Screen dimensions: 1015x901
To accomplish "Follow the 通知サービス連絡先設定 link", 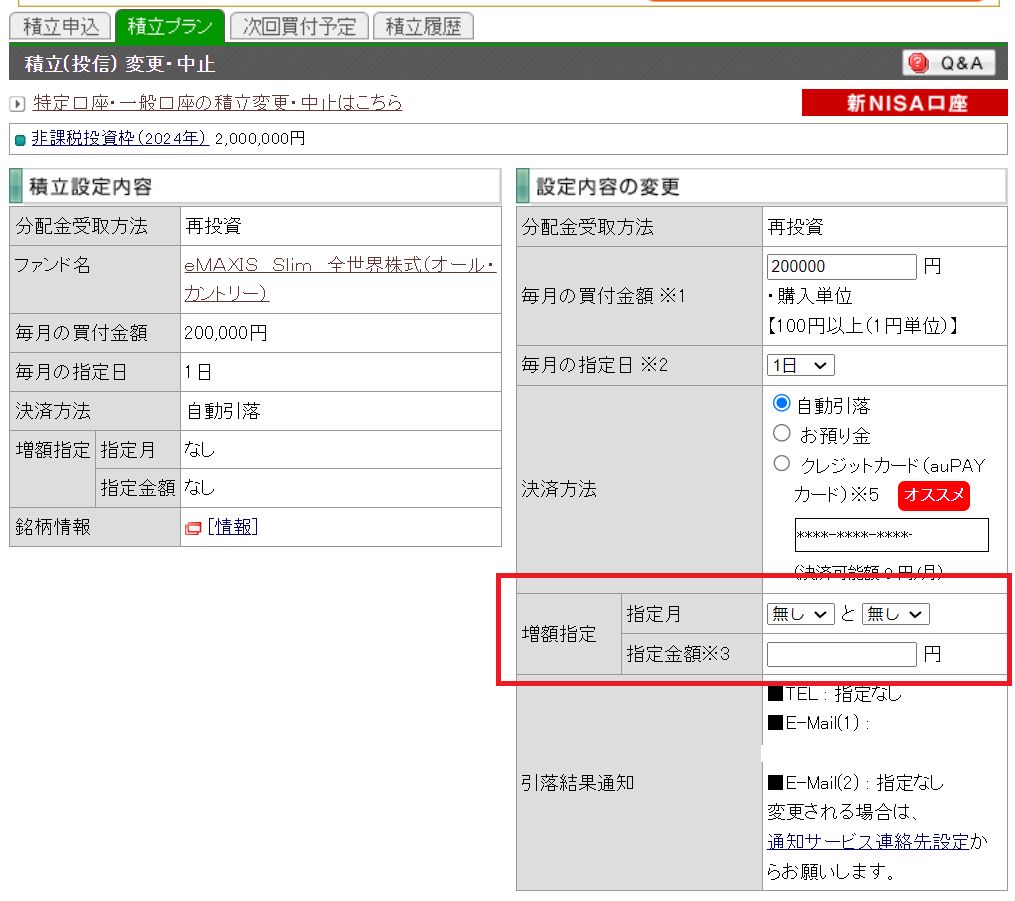I will pos(868,841).
